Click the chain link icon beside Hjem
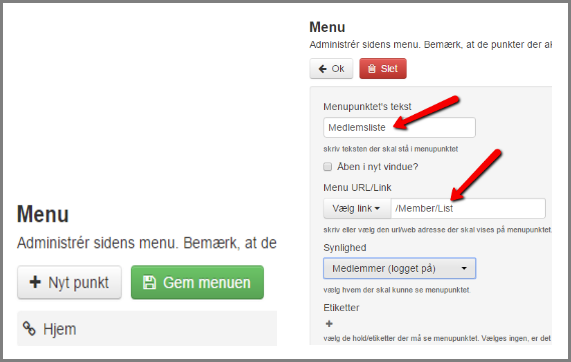The width and height of the screenshot is (571, 362). coord(29,328)
